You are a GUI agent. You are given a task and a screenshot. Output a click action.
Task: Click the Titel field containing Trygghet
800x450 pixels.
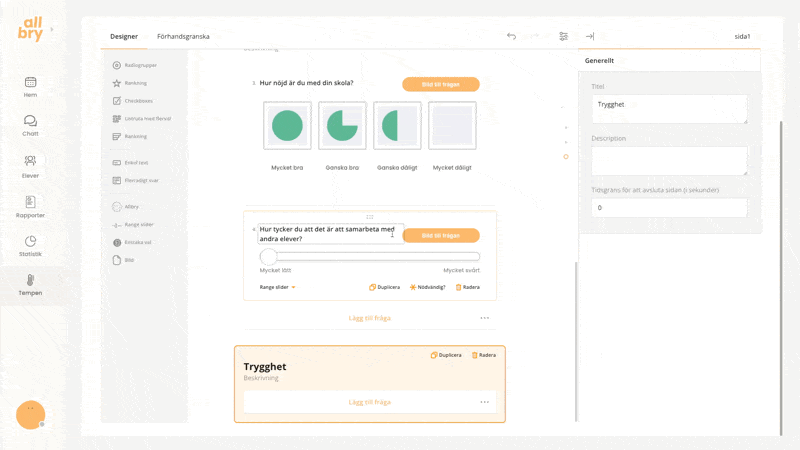click(668, 108)
